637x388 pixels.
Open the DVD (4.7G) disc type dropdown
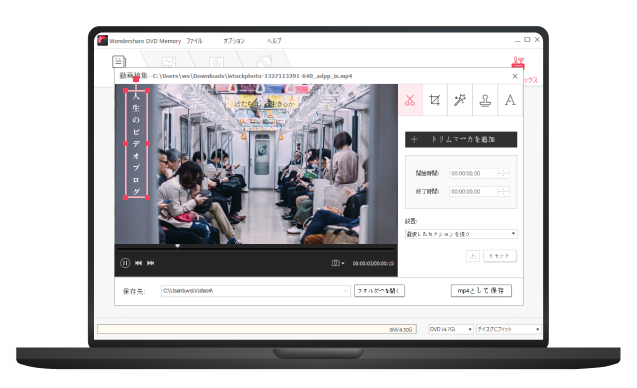[x=451, y=329]
